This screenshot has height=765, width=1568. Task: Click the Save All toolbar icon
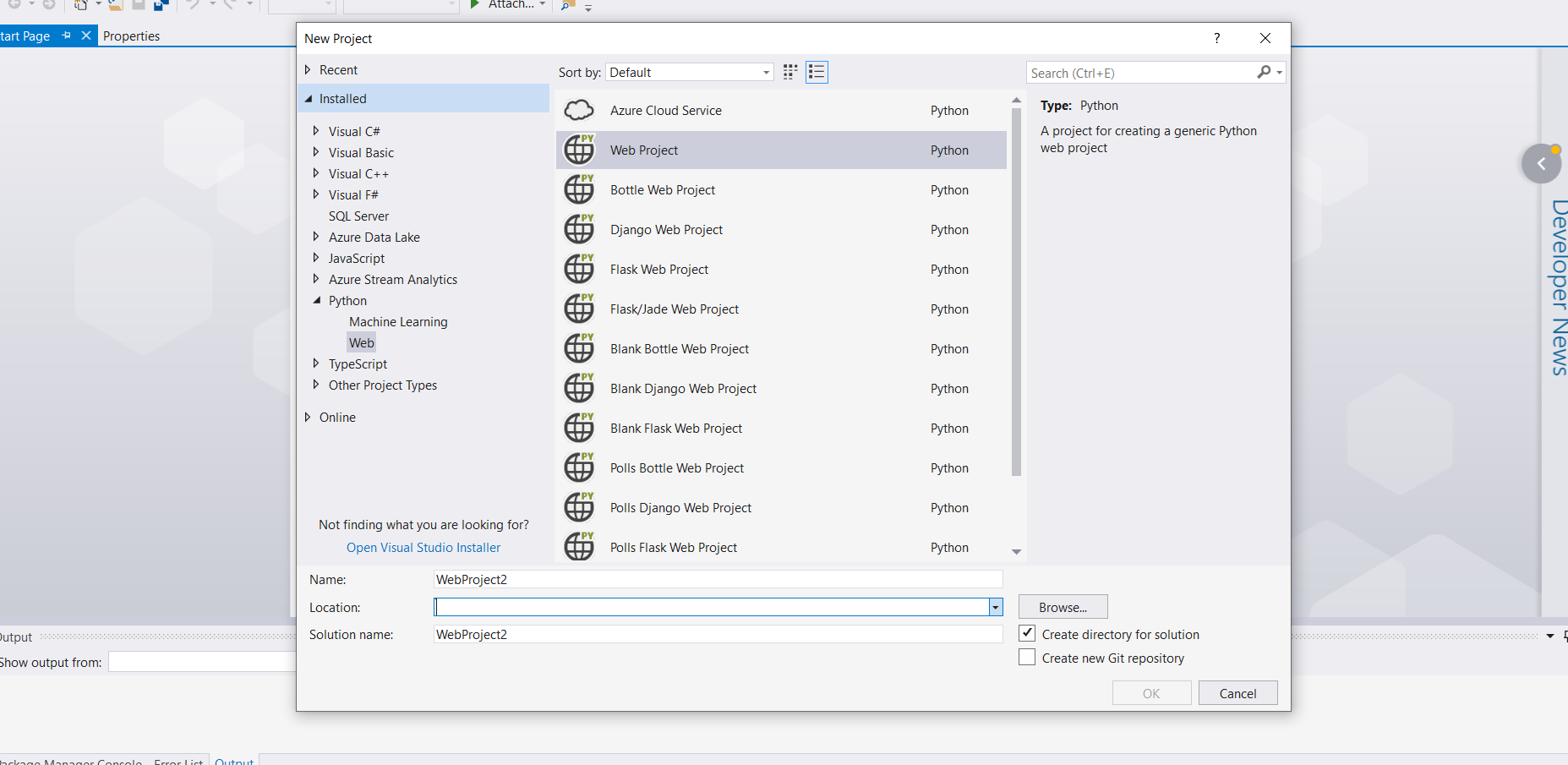[161, 5]
